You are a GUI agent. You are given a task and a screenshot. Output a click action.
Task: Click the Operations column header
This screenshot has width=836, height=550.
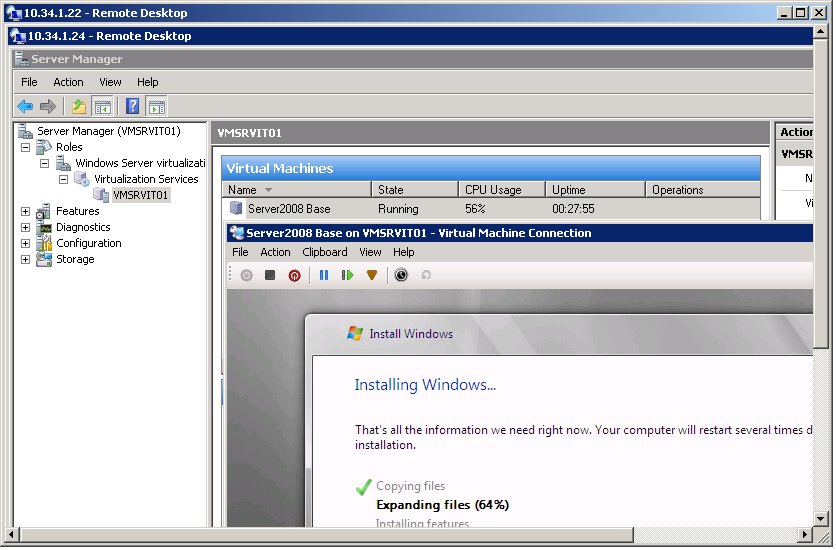click(703, 190)
